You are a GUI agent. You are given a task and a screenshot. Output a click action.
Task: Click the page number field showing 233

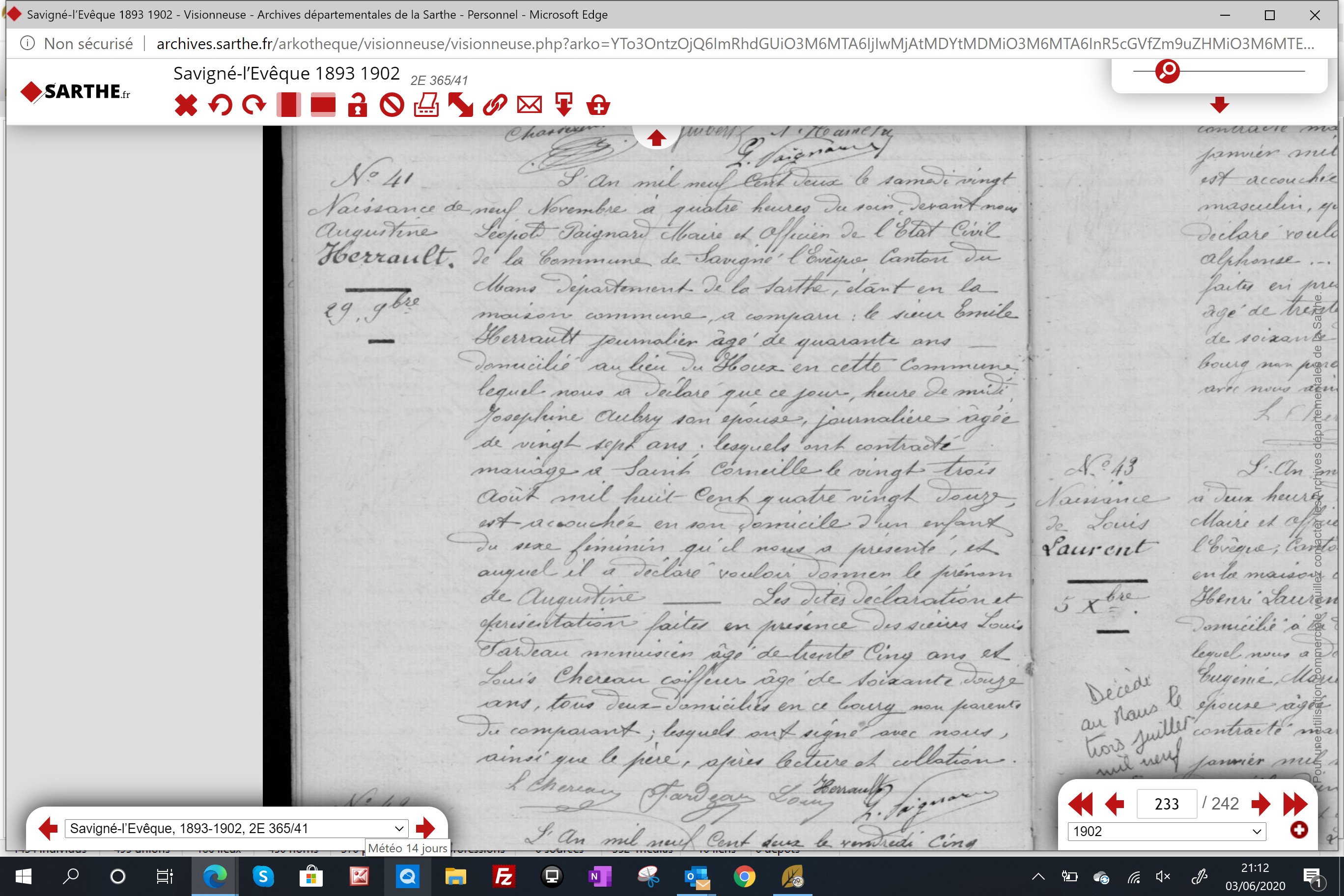point(1166,804)
